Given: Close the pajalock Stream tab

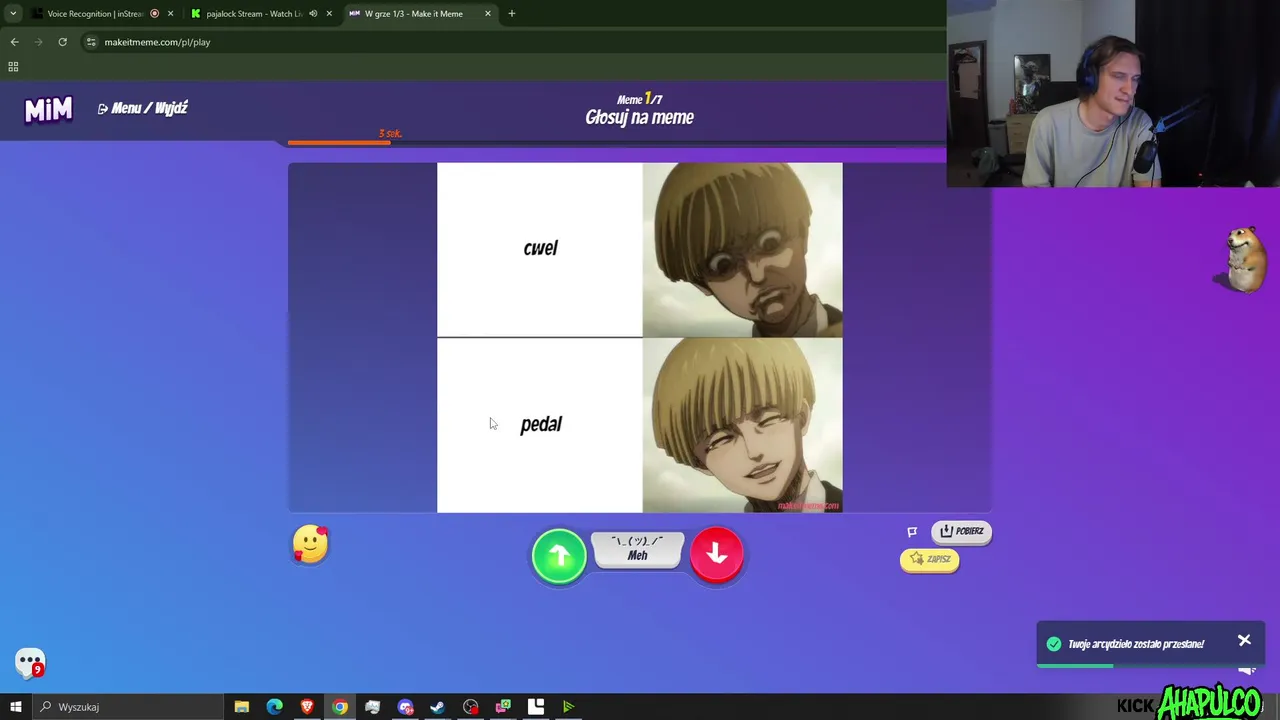Looking at the screenshot, I should click(x=329, y=14).
